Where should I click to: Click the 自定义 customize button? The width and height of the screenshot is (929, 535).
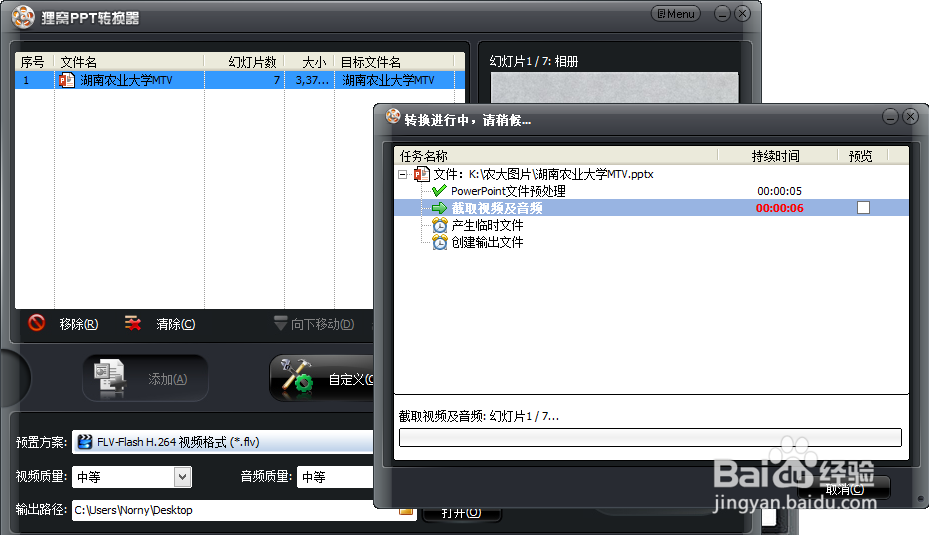point(323,378)
